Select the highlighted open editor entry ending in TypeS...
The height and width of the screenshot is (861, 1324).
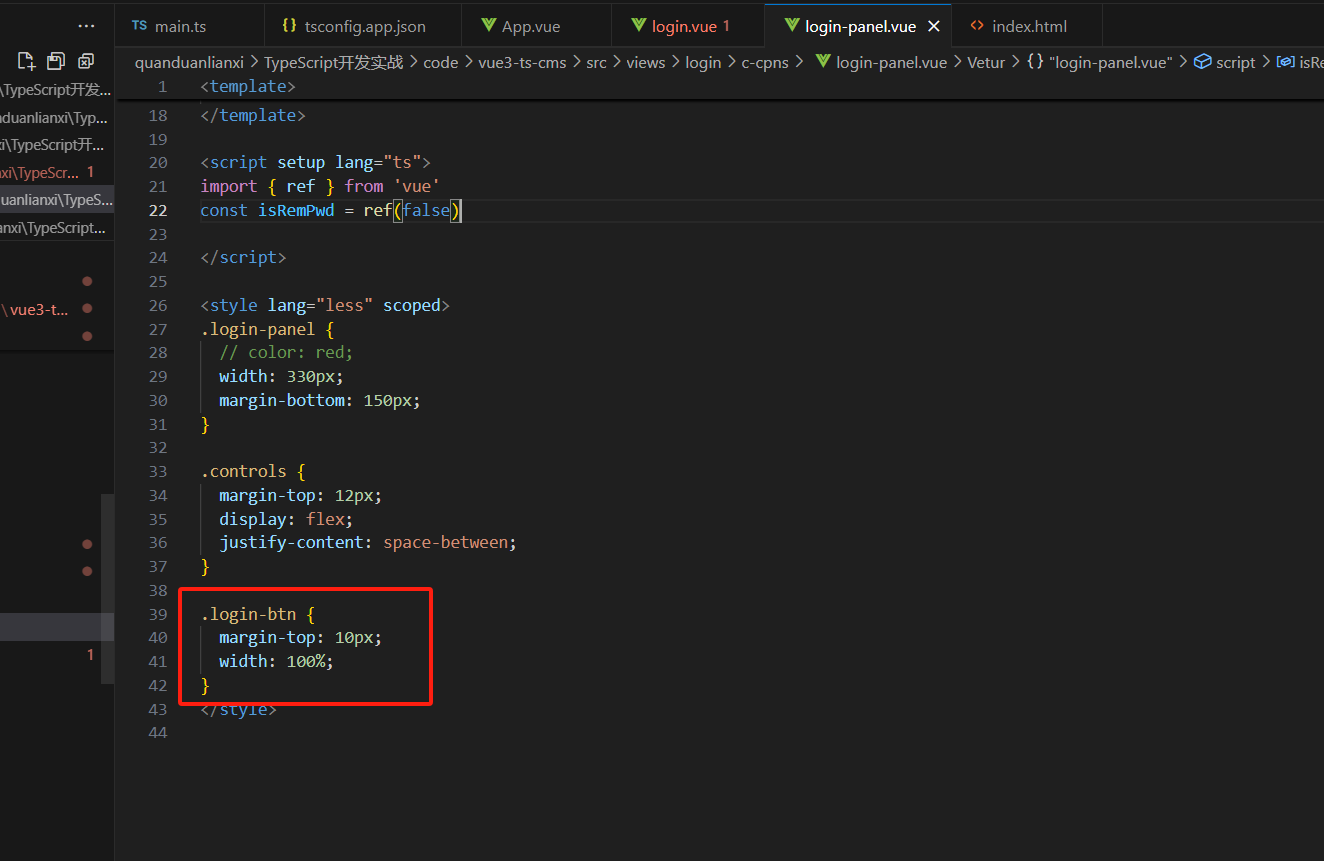[x=57, y=200]
